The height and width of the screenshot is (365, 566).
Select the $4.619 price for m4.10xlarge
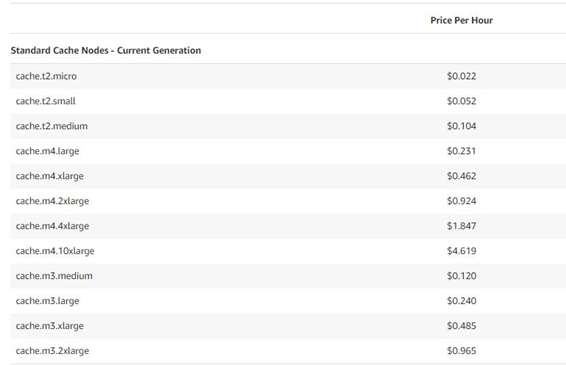pos(461,251)
